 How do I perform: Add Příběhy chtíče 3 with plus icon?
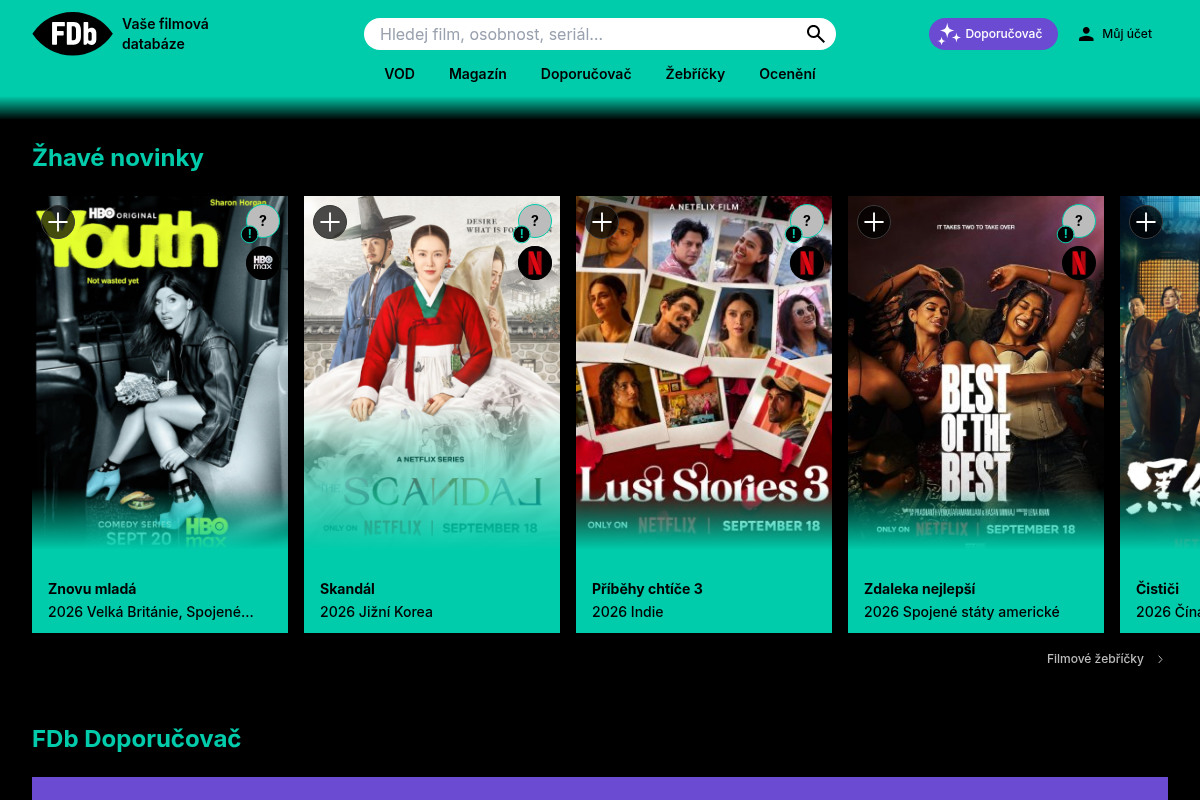point(602,222)
